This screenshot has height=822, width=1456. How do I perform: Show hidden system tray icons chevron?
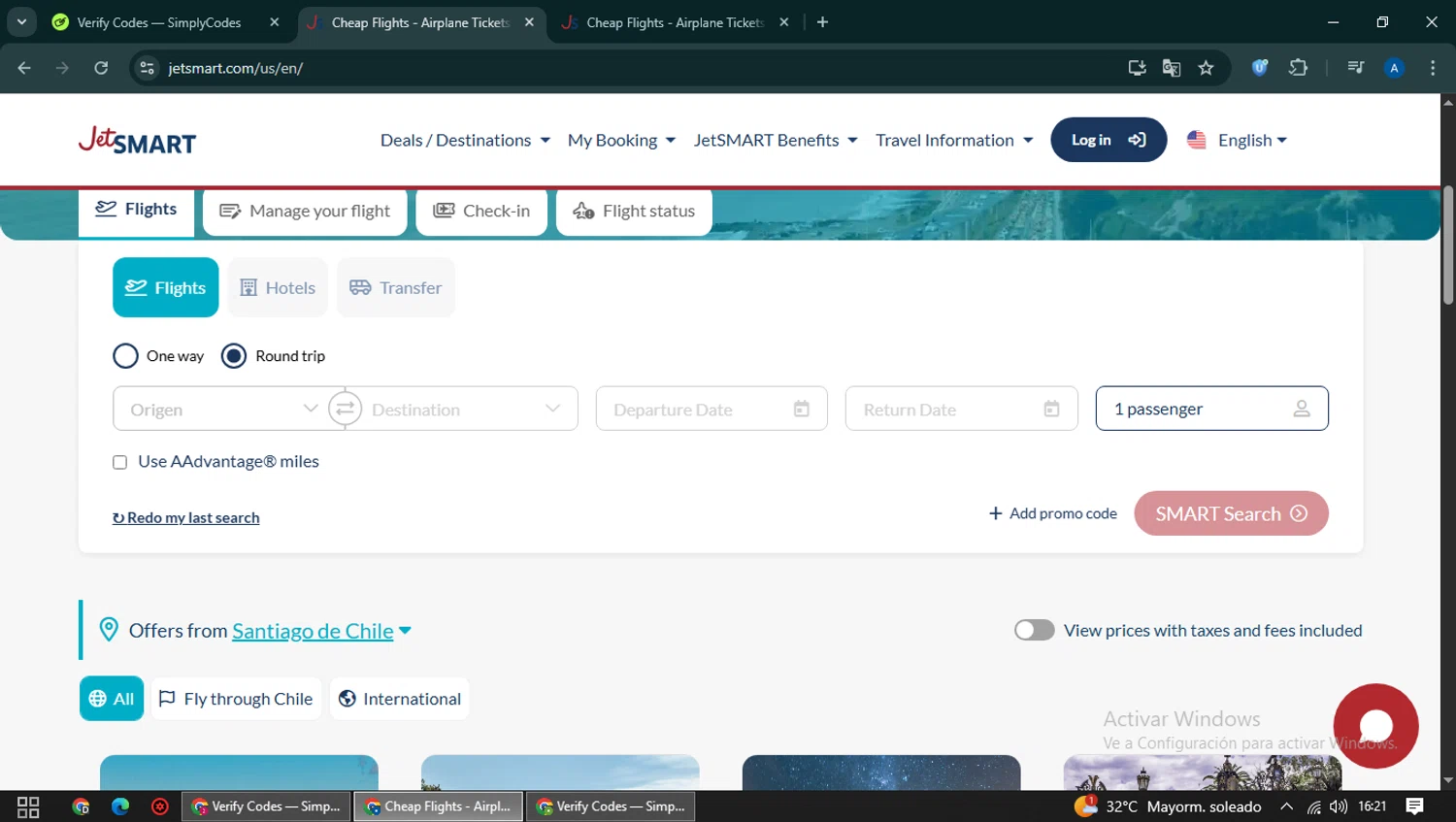(1286, 806)
